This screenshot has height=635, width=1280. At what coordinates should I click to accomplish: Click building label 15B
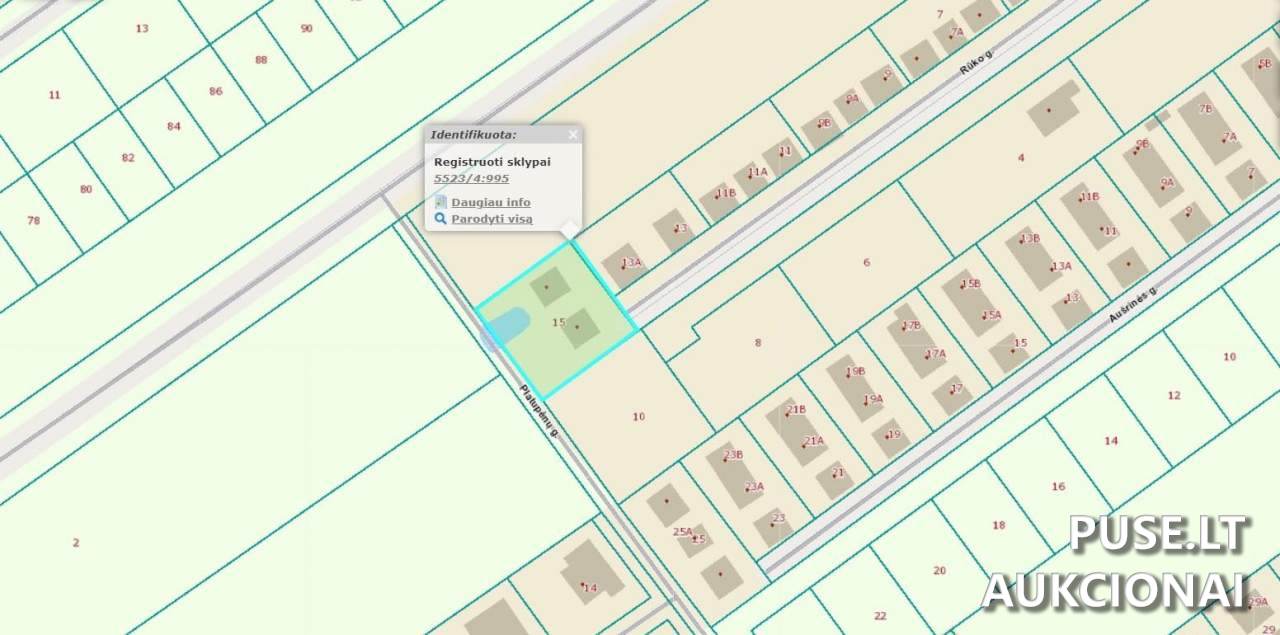pyautogui.click(x=971, y=284)
